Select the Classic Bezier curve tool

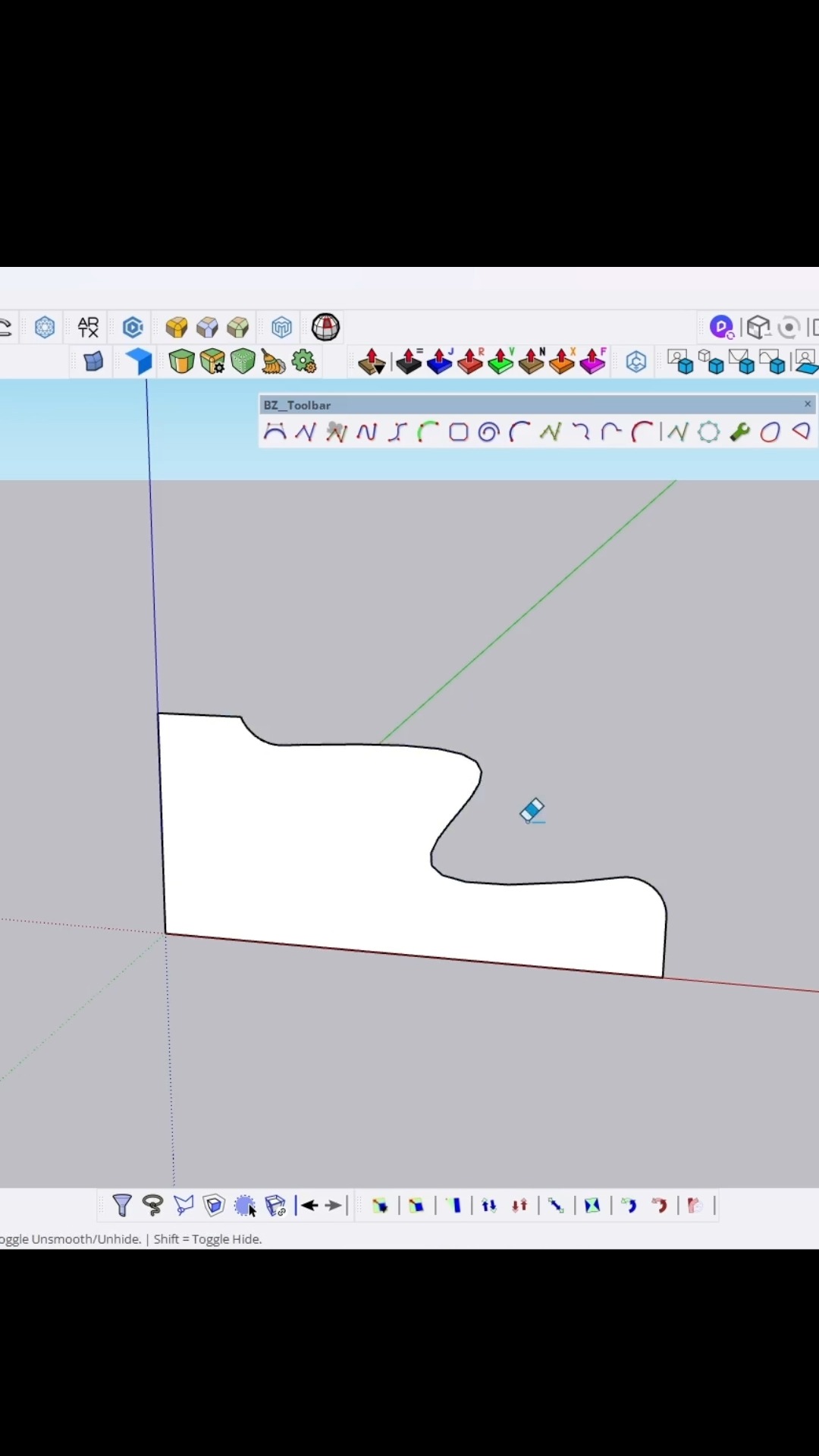[275, 432]
